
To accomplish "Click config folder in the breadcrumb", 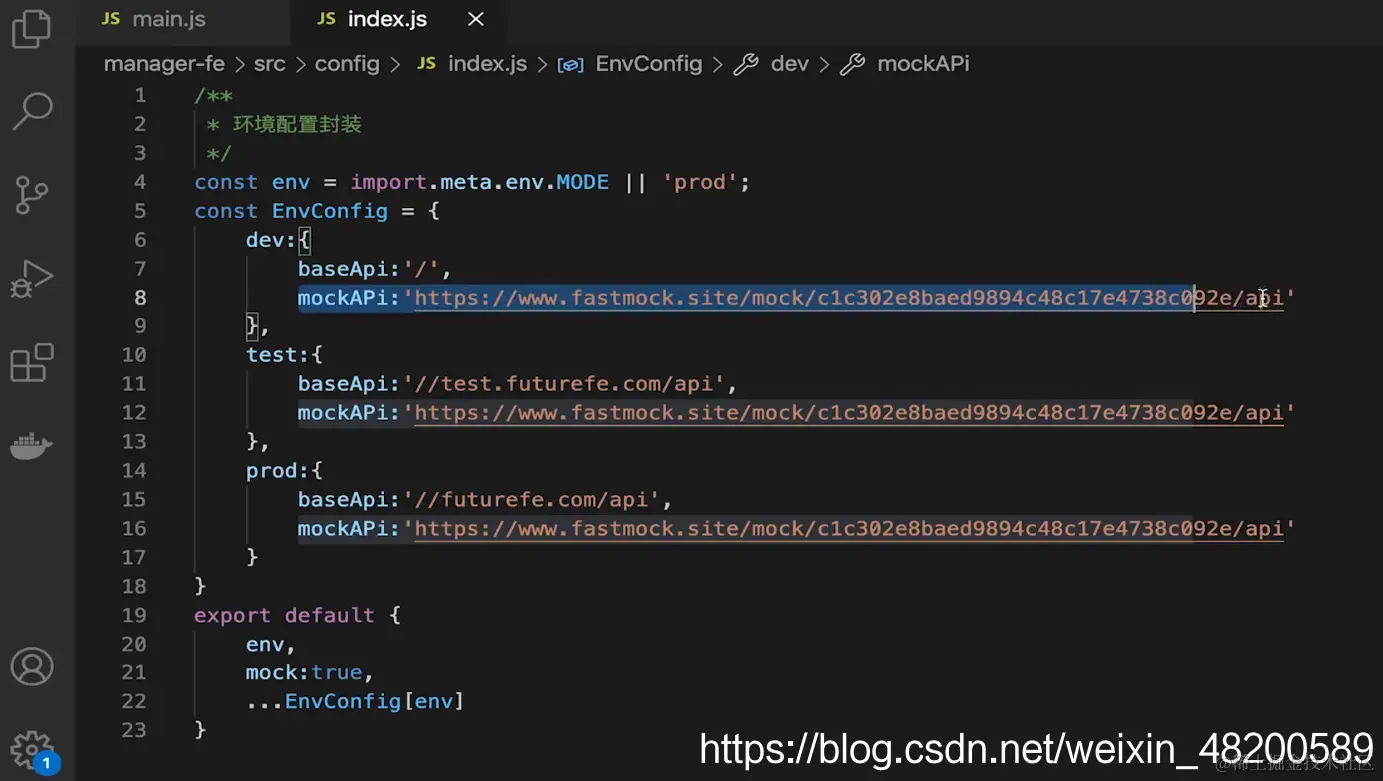I will click(x=347, y=64).
